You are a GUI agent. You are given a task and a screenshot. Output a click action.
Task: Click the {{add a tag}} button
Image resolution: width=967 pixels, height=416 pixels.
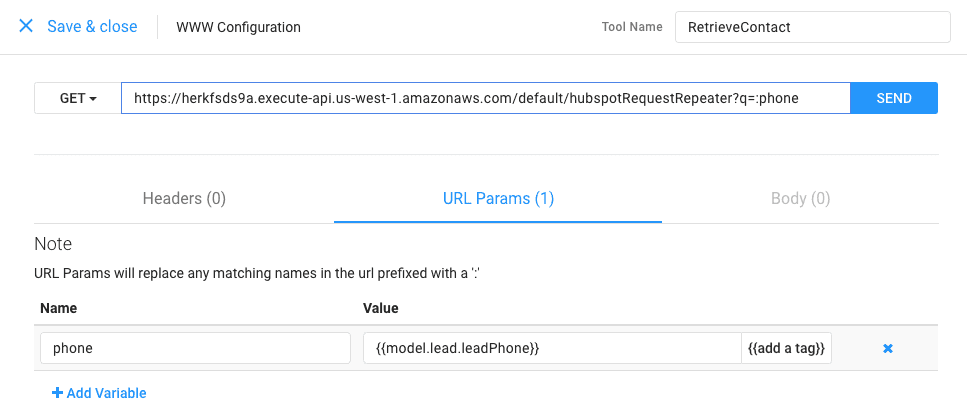click(786, 348)
